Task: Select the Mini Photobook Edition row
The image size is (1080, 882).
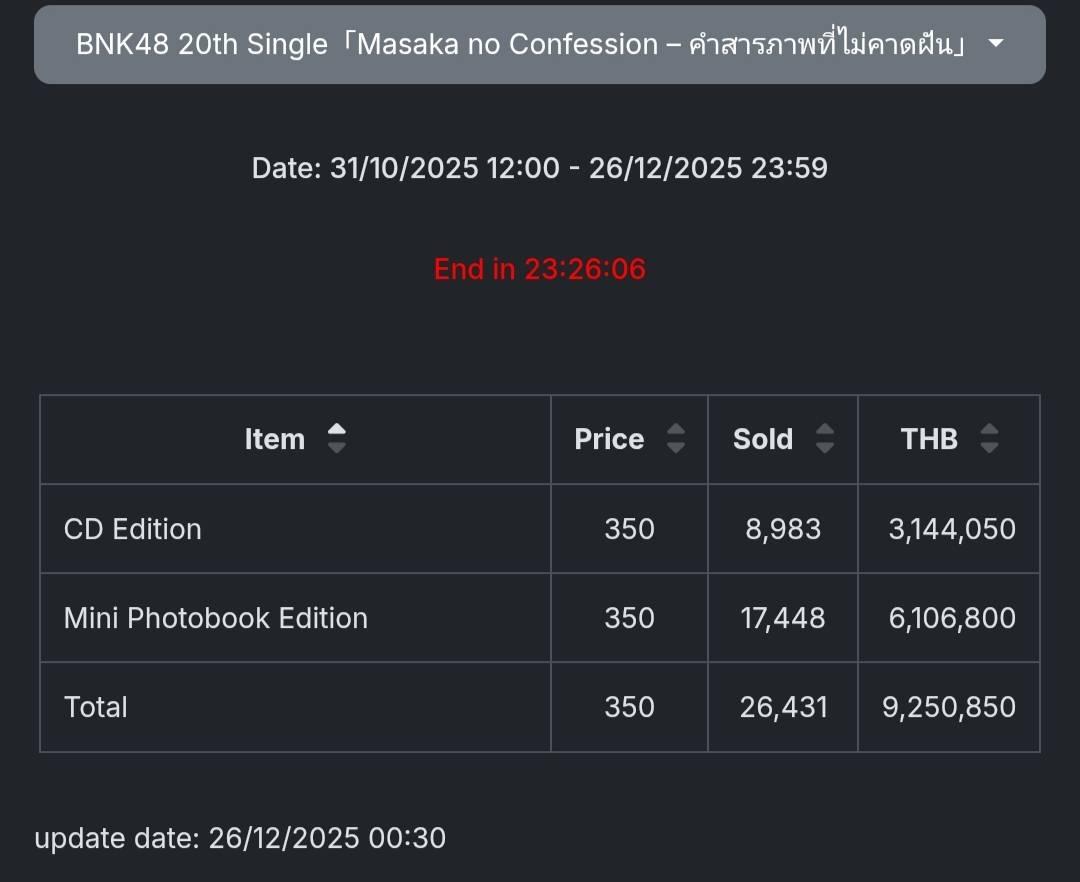Action: (216, 618)
